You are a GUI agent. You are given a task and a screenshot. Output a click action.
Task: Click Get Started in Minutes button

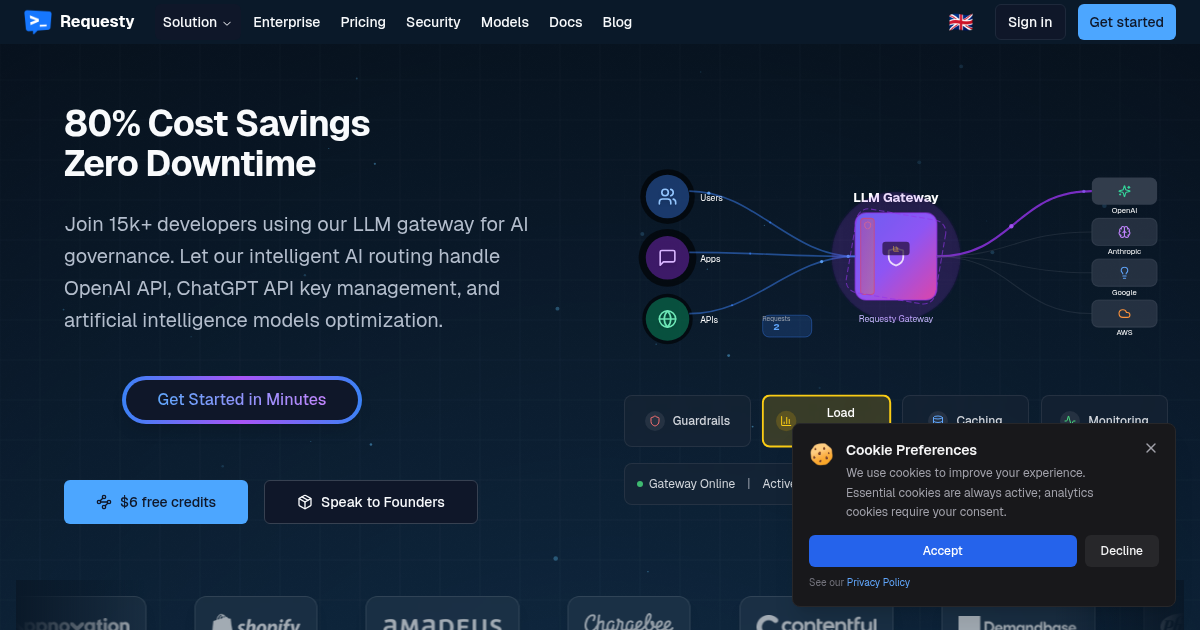[242, 400]
